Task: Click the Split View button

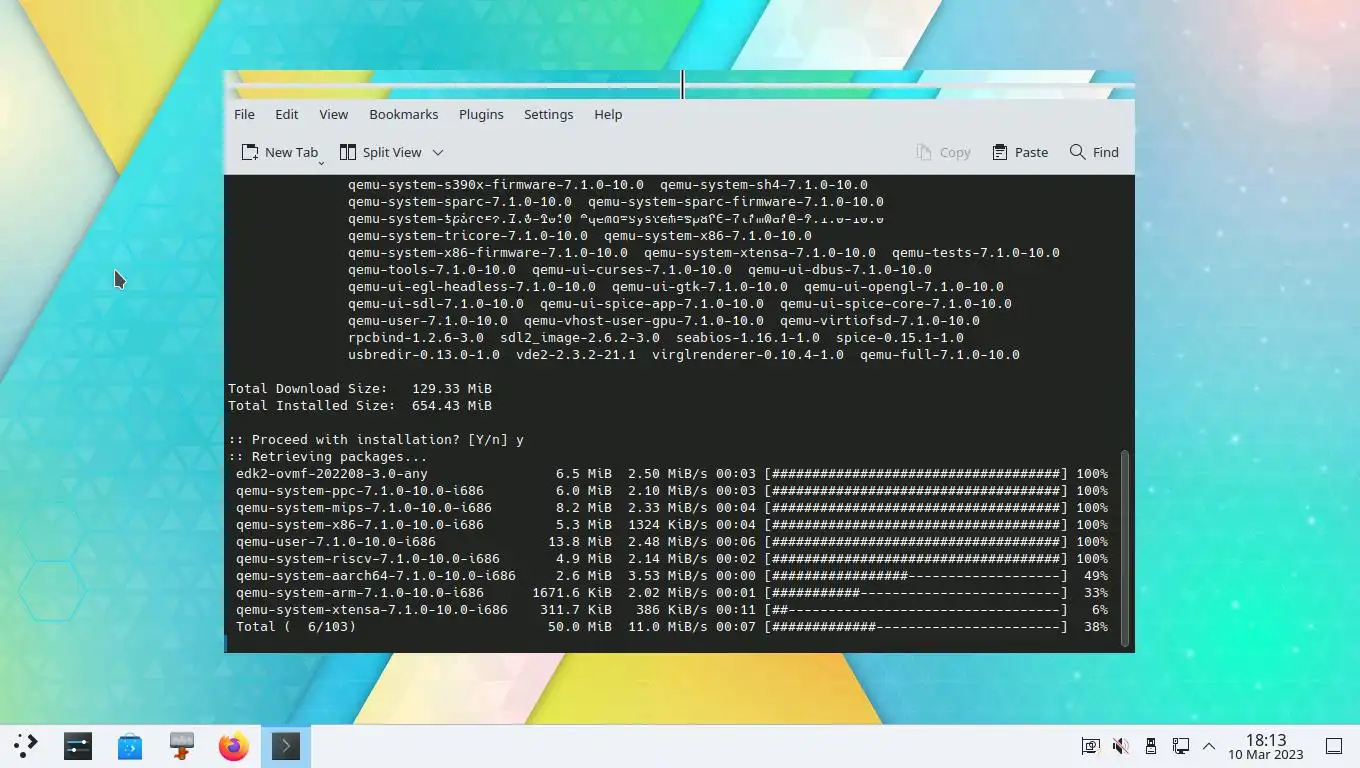Action: pyautogui.click(x=380, y=152)
